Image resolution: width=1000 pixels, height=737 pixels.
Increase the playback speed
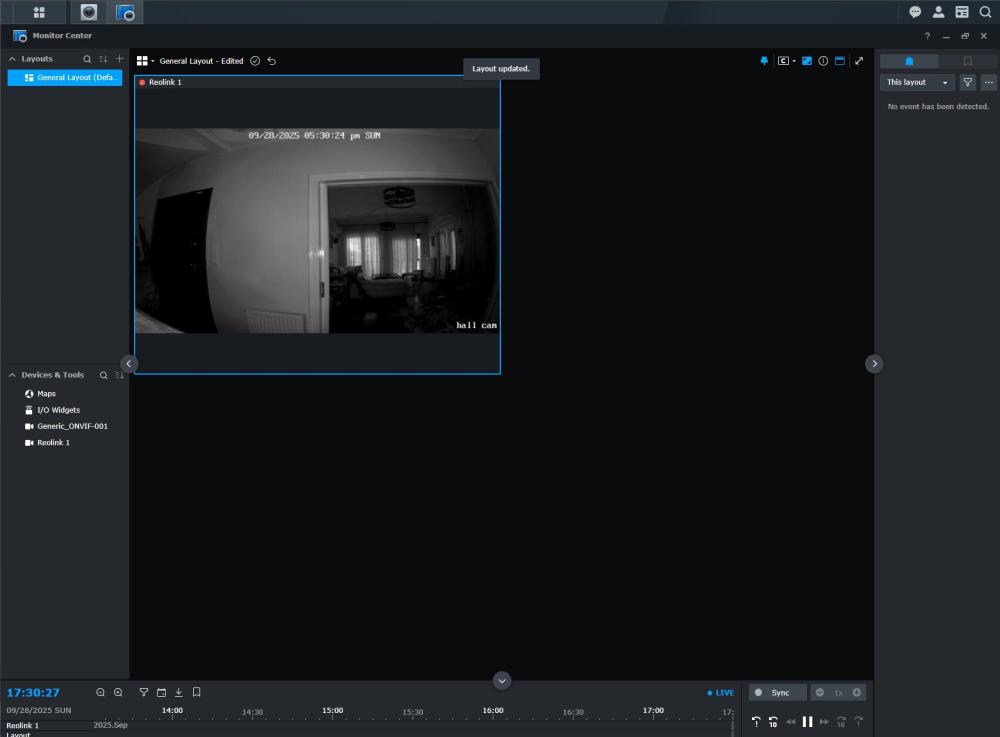point(857,692)
